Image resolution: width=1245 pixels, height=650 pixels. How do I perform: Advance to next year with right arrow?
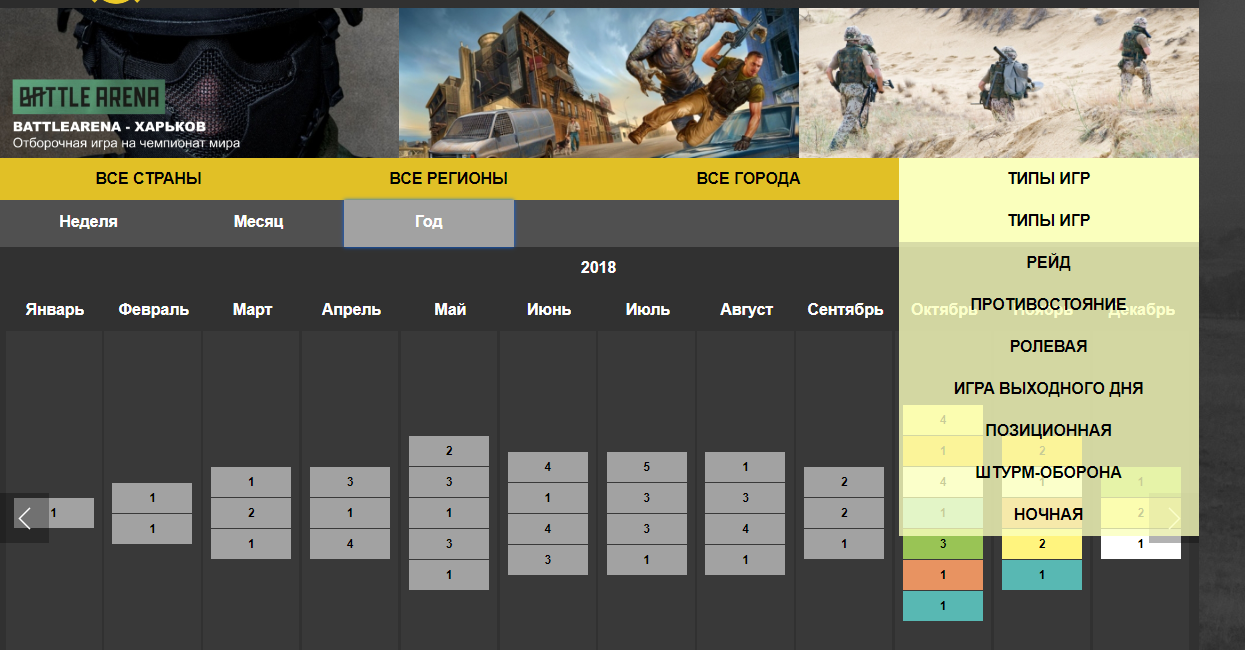1174,518
